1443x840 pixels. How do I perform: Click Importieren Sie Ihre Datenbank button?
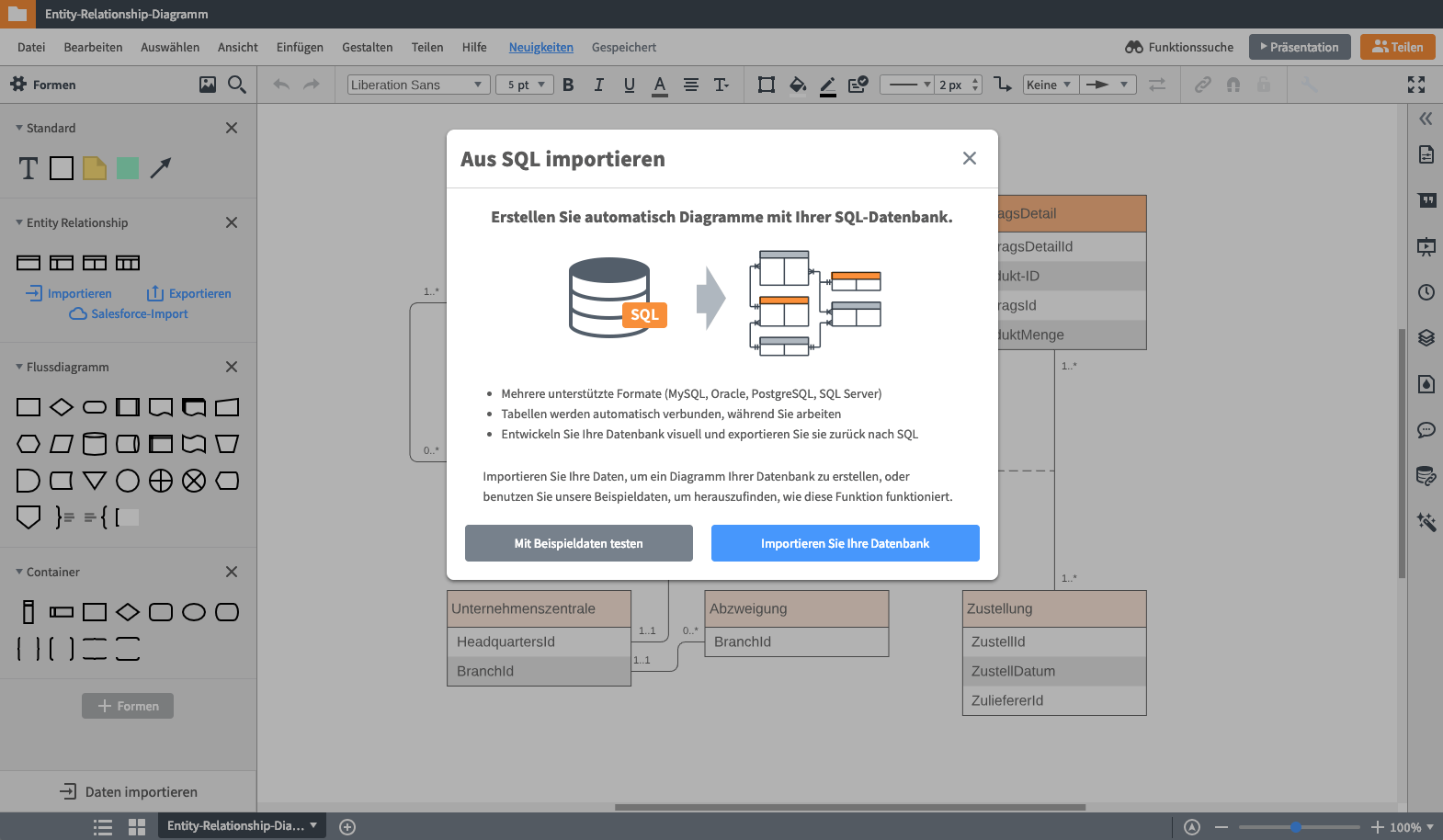pos(845,543)
